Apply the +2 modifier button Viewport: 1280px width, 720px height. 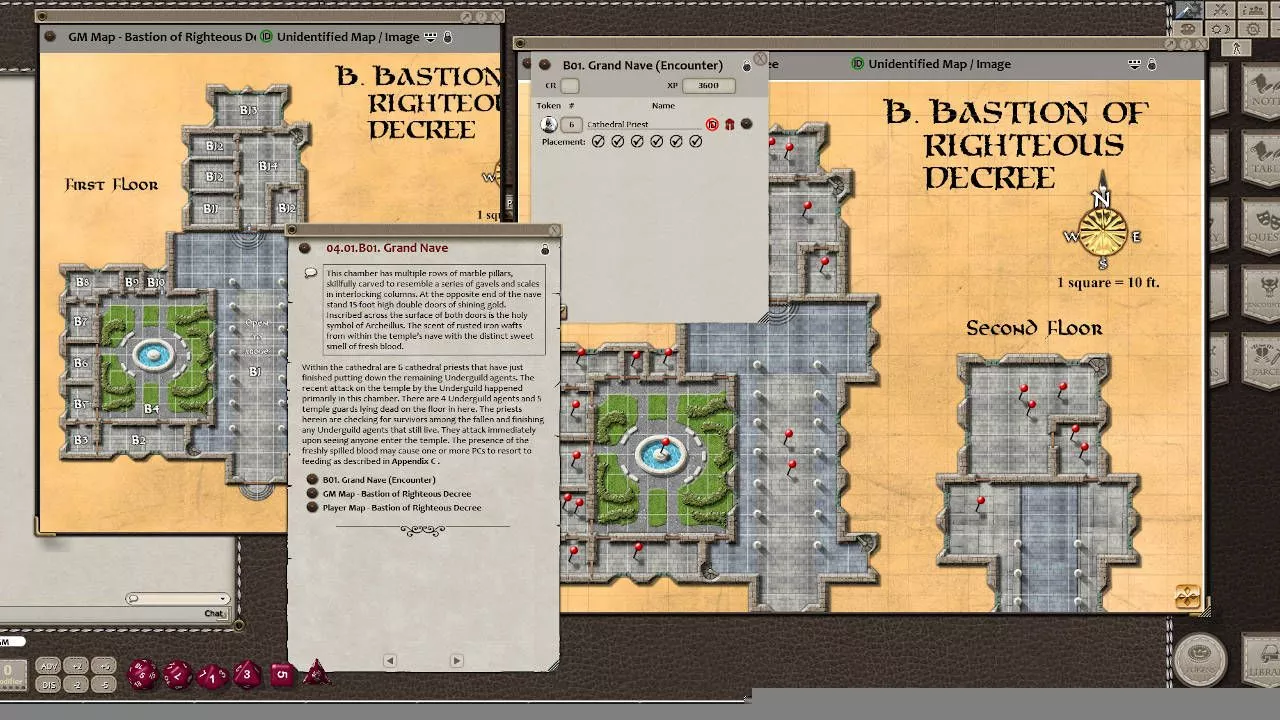point(75,666)
